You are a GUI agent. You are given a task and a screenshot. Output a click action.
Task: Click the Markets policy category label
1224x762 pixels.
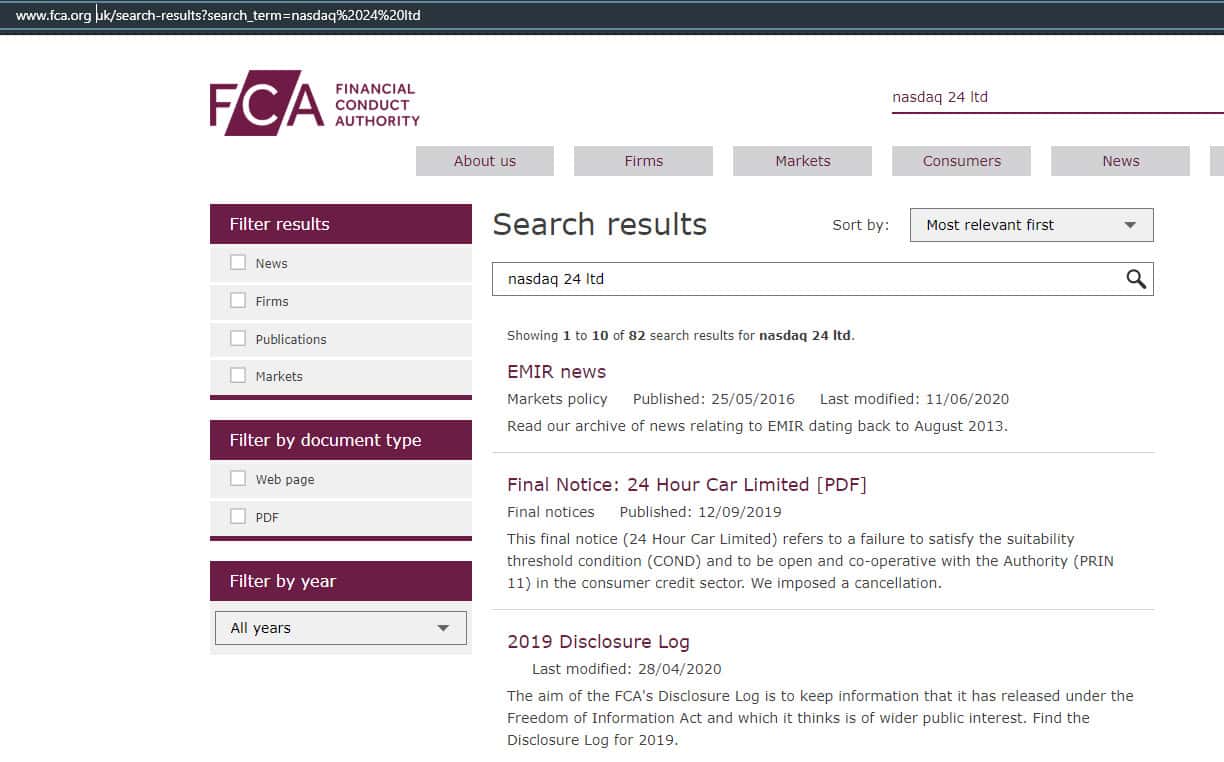tap(557, 399)
